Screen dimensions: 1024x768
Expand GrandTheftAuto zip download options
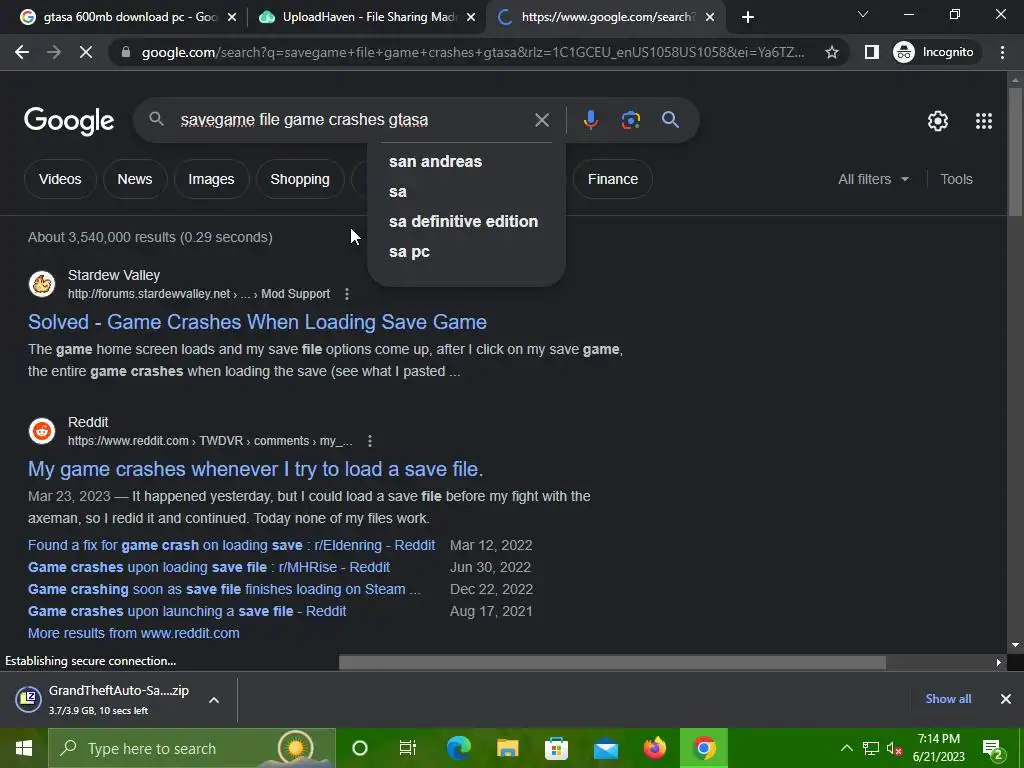pyautogui.click(x=214, y=700)
